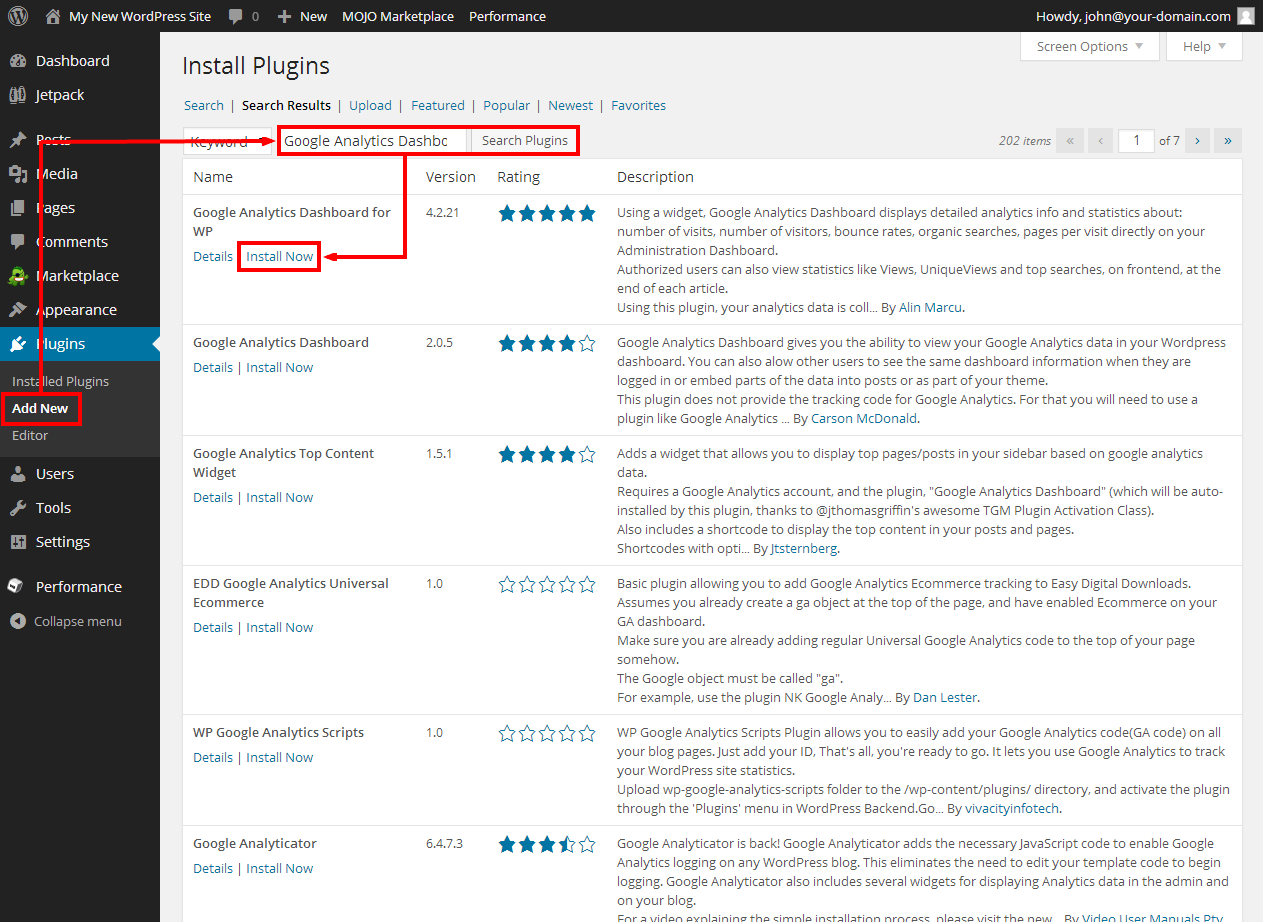The height and width of the screenshot is (922, 1263).
Task: Go to the next results page
Action: tap(1197, 141)
